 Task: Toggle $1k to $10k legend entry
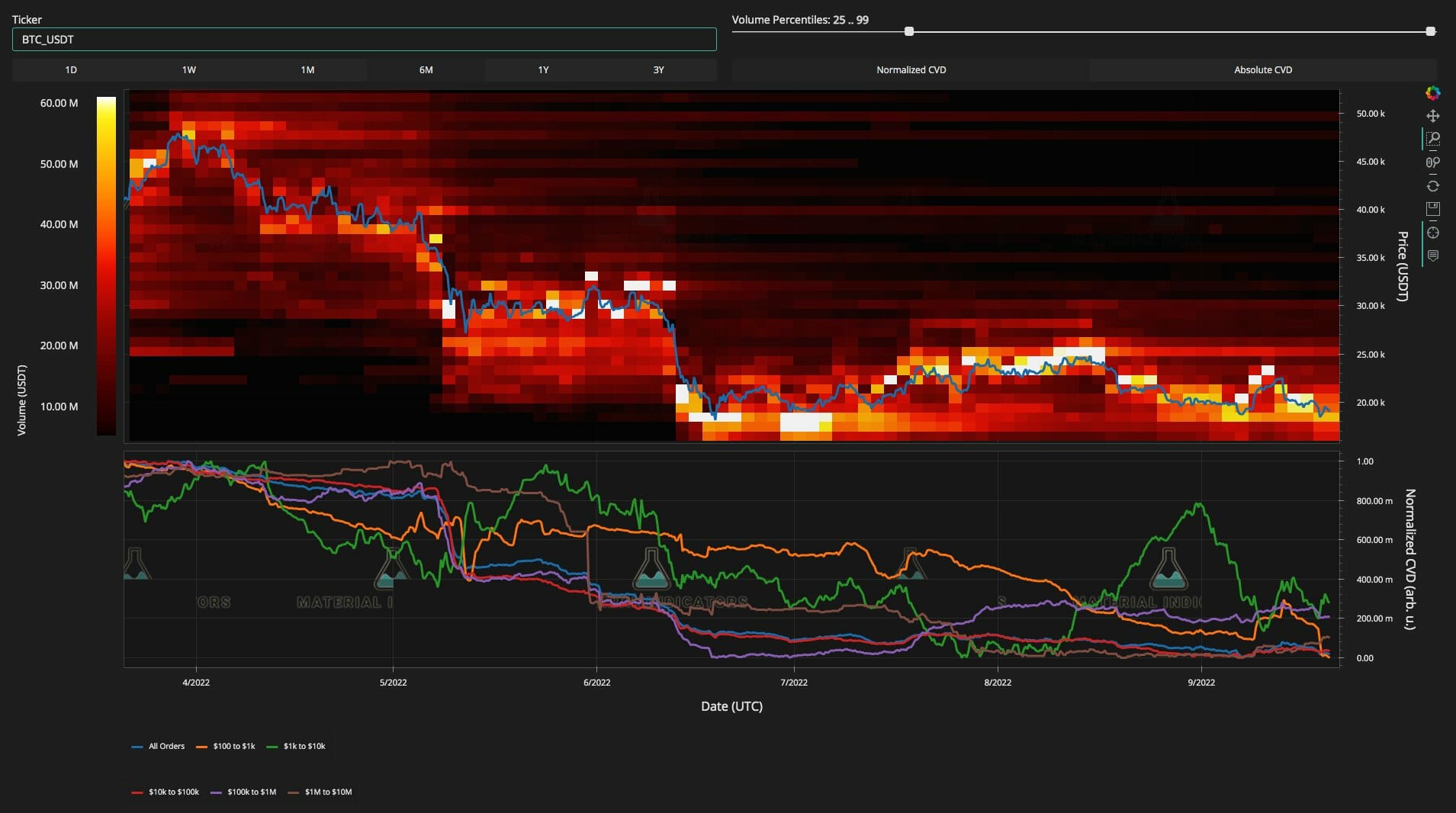pyautogui.click(x=296, y=746)
